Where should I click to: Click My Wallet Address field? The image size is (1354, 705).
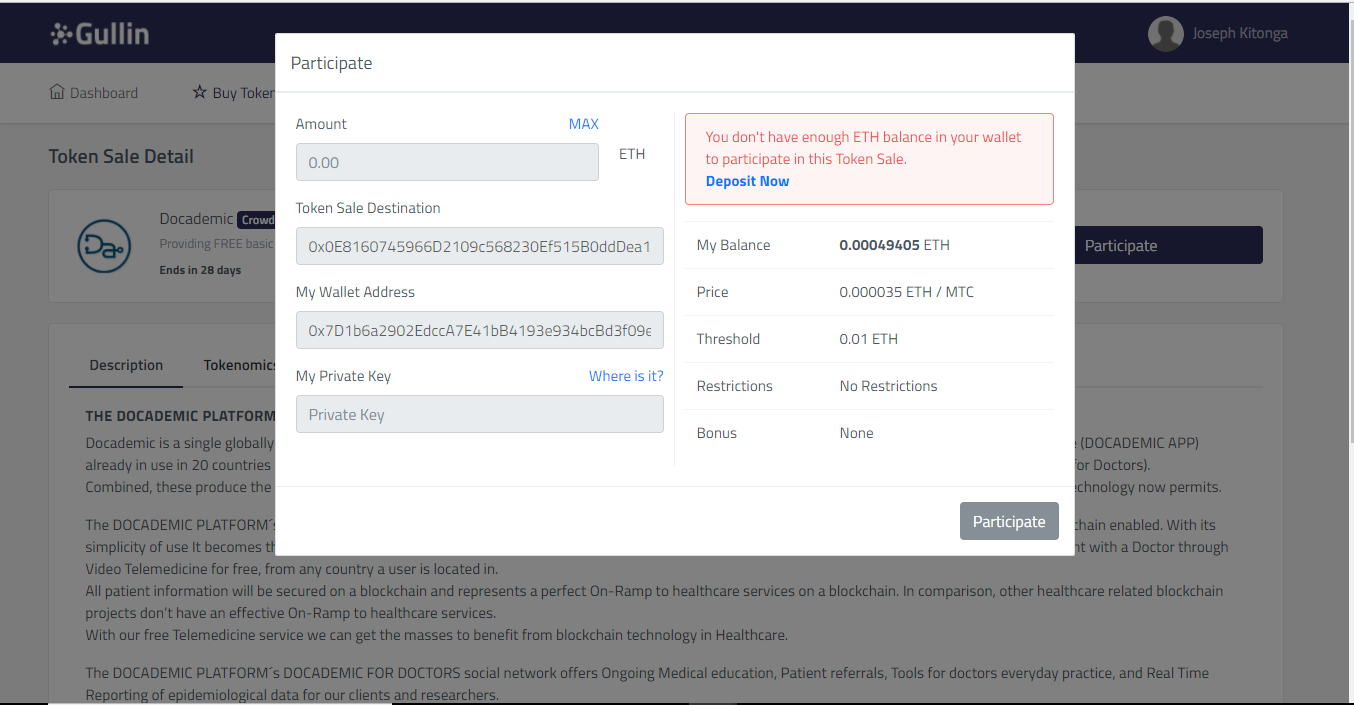480,330
